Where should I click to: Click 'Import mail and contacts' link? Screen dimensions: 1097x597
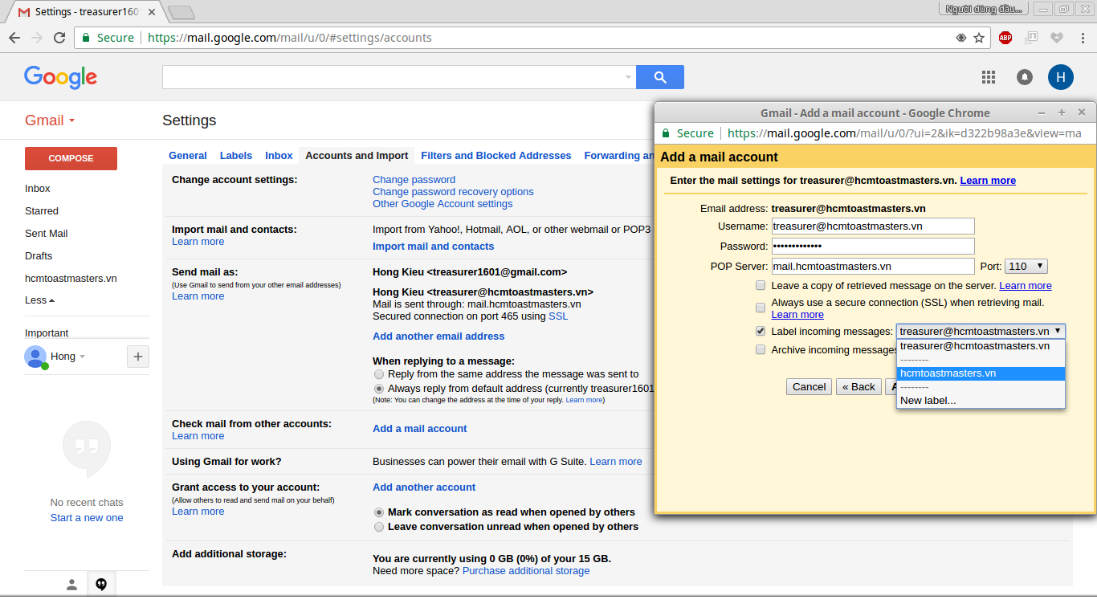coord(433,246)
